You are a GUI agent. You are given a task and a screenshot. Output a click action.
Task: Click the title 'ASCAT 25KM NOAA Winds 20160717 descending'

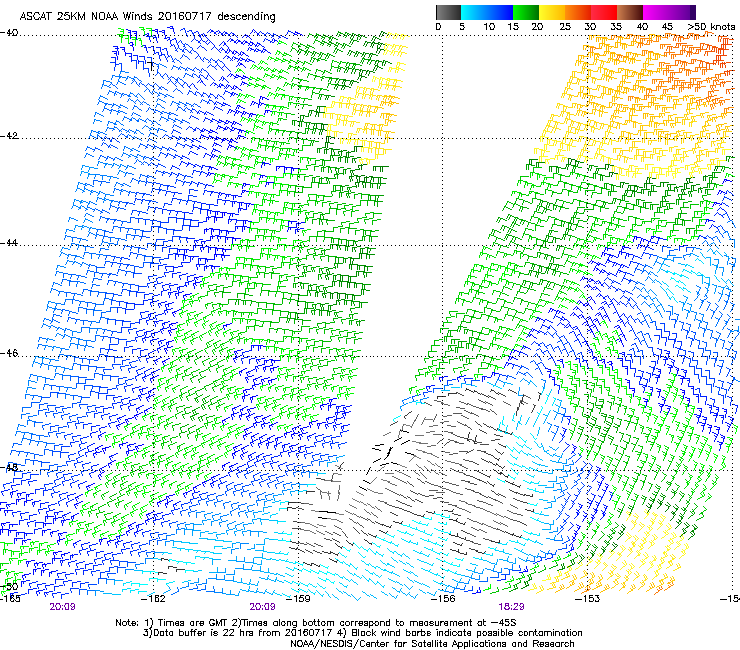tap(147, 16)
